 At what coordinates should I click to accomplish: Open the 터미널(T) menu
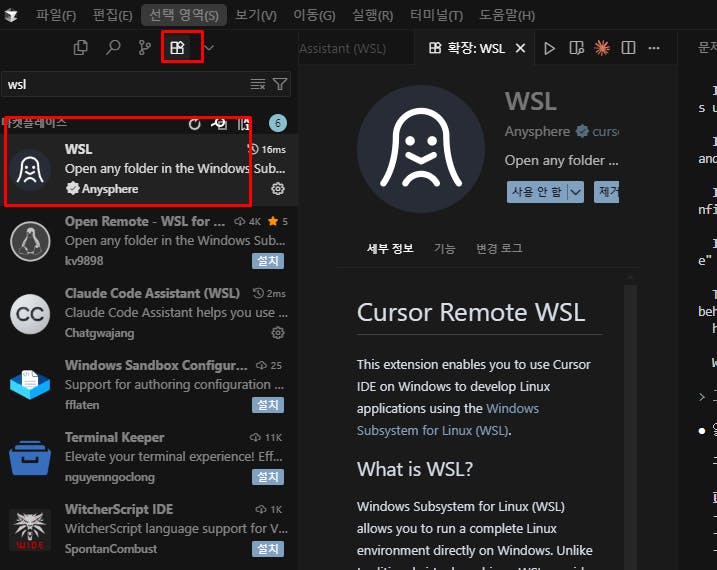click(x=436, y=16)
